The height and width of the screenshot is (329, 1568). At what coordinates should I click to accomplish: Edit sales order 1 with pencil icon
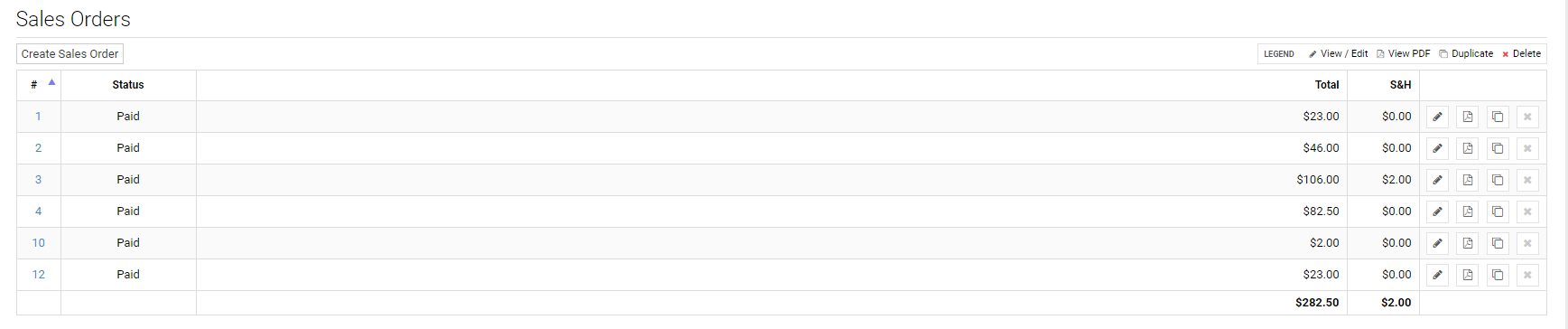(x=1437, y=117)
